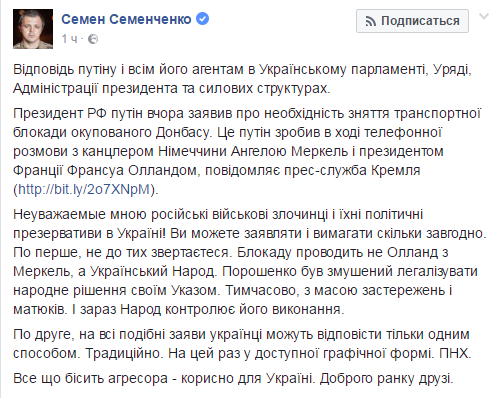Click the paragraph beginning 'Відповідь путіну'
The height and width of the screenshot is (398, 498).
click(x=242, y=79)
